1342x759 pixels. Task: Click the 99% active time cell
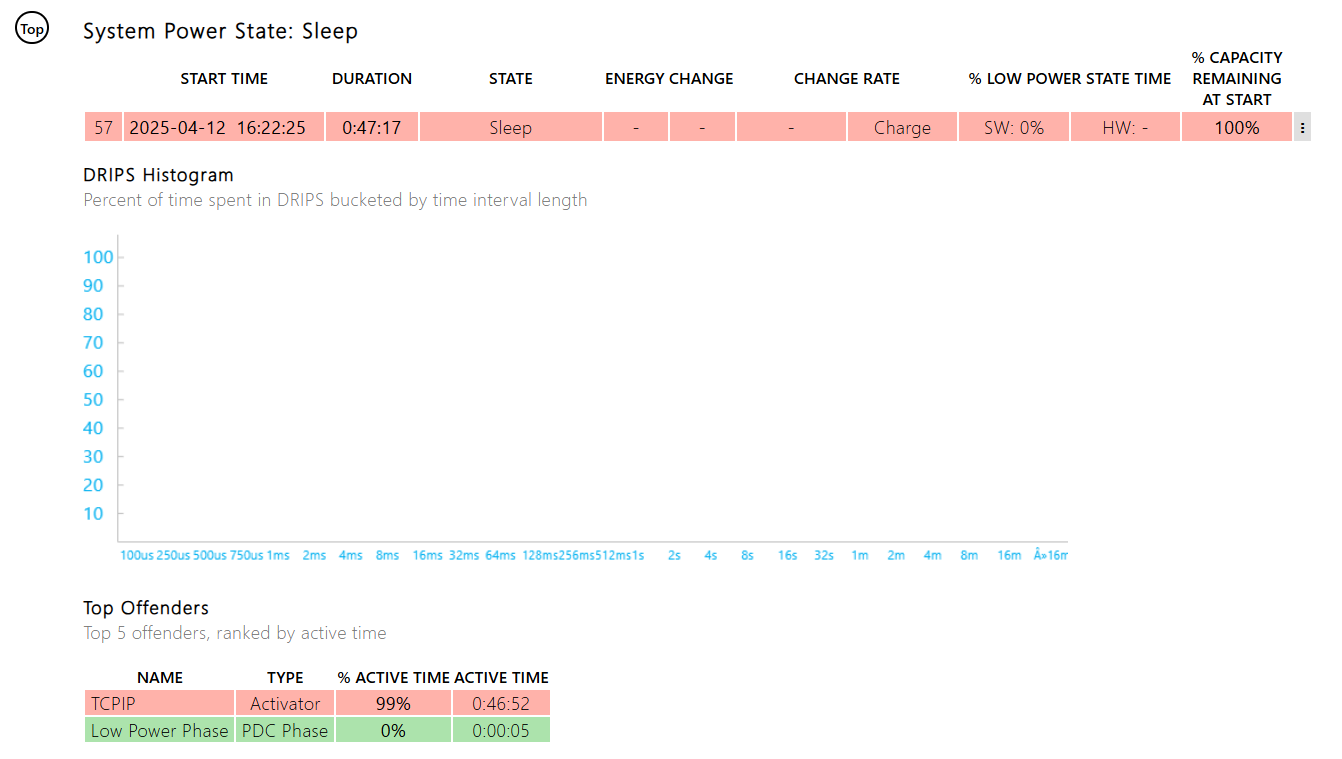[393, 704]
